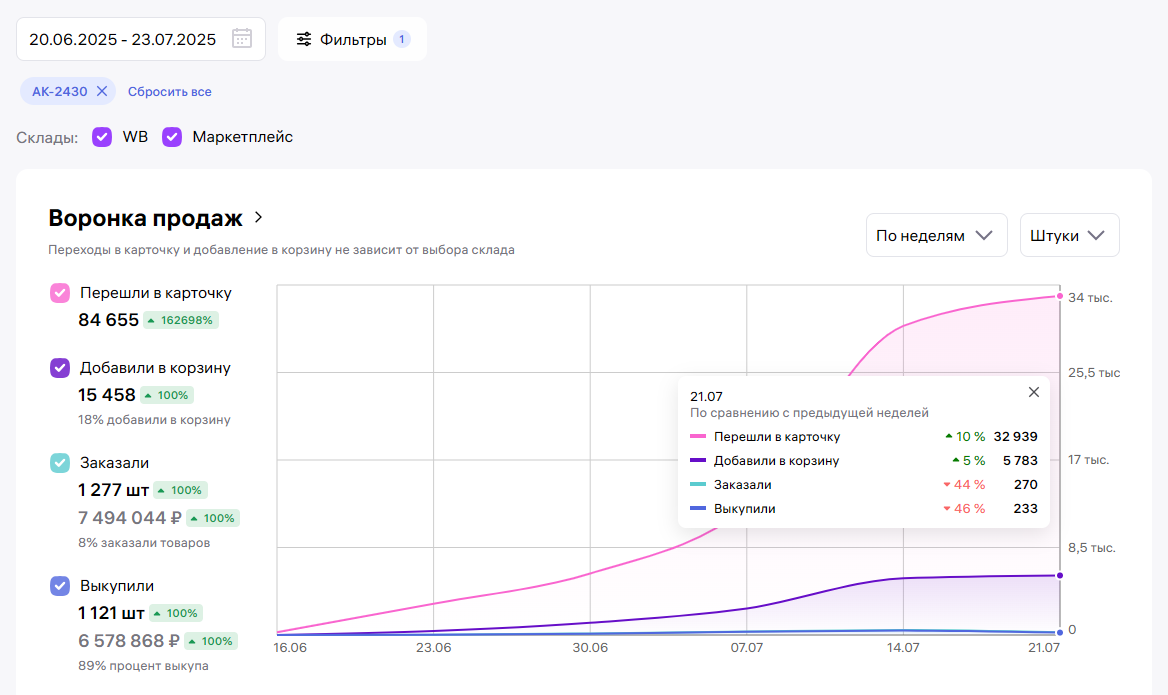Remove the AK-2430 filter chip
This screenshot has height=695, width=1168.
pyautogui.click(x=102, y=91)
